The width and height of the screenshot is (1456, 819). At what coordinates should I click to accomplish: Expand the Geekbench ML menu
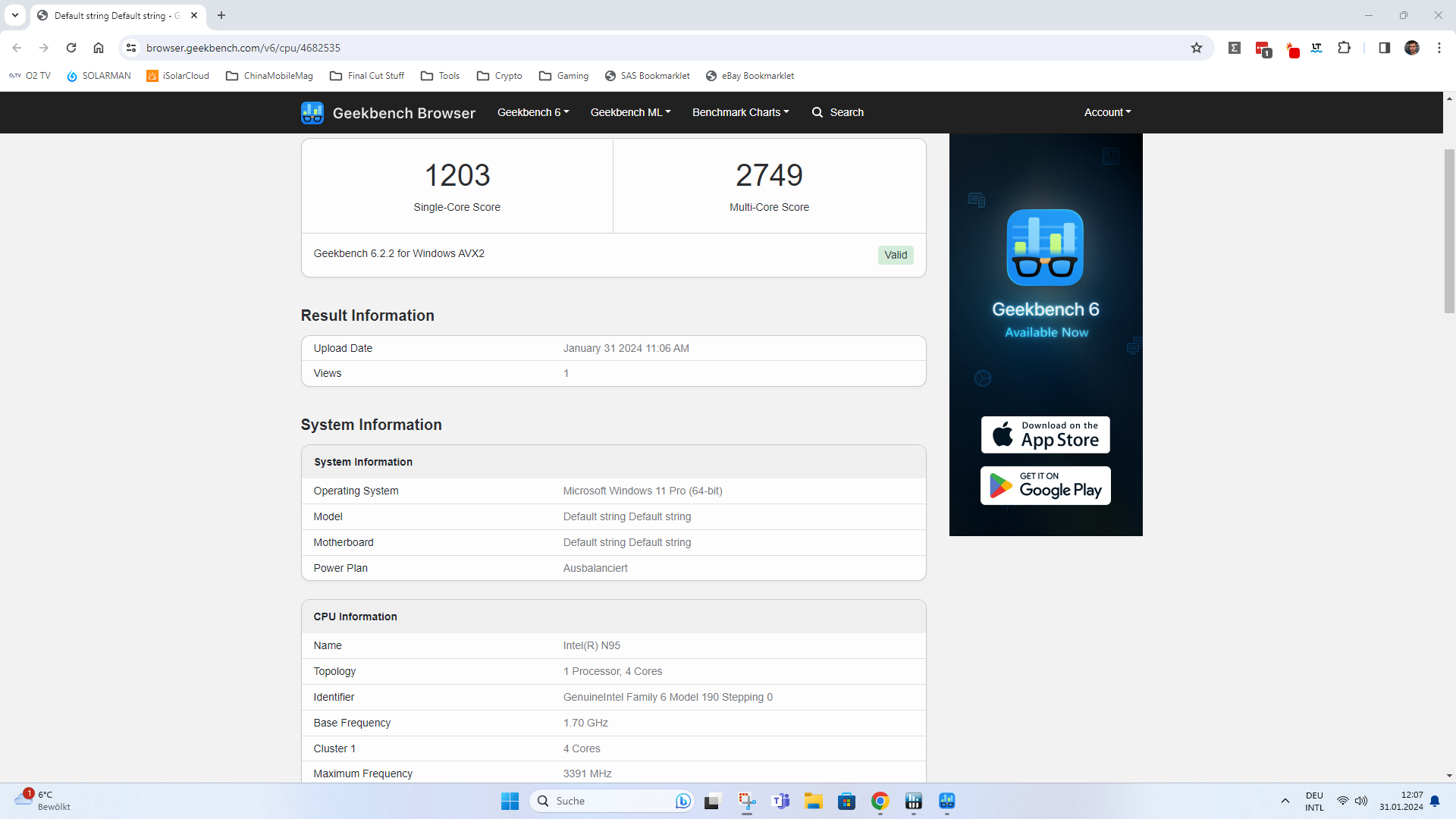click(630, 112)
